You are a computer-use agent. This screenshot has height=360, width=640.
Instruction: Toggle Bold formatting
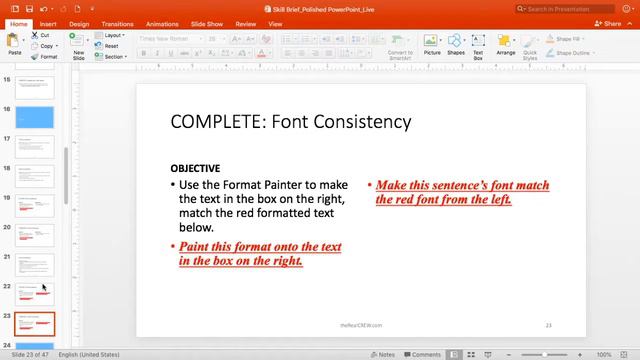[144, 53]
